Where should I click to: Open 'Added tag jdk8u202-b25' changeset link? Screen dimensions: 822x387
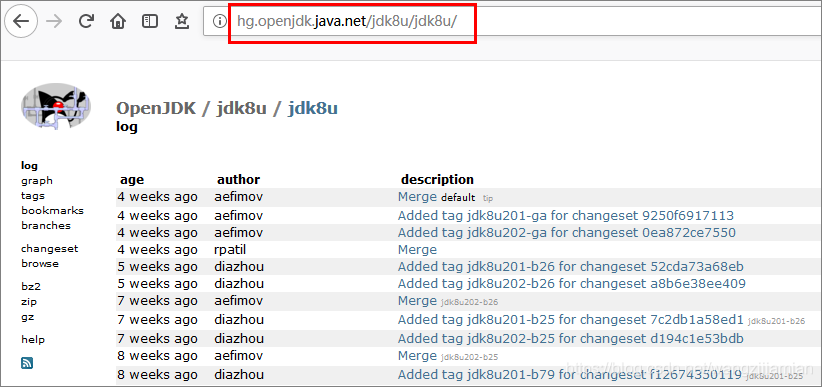tap(570, 339)
